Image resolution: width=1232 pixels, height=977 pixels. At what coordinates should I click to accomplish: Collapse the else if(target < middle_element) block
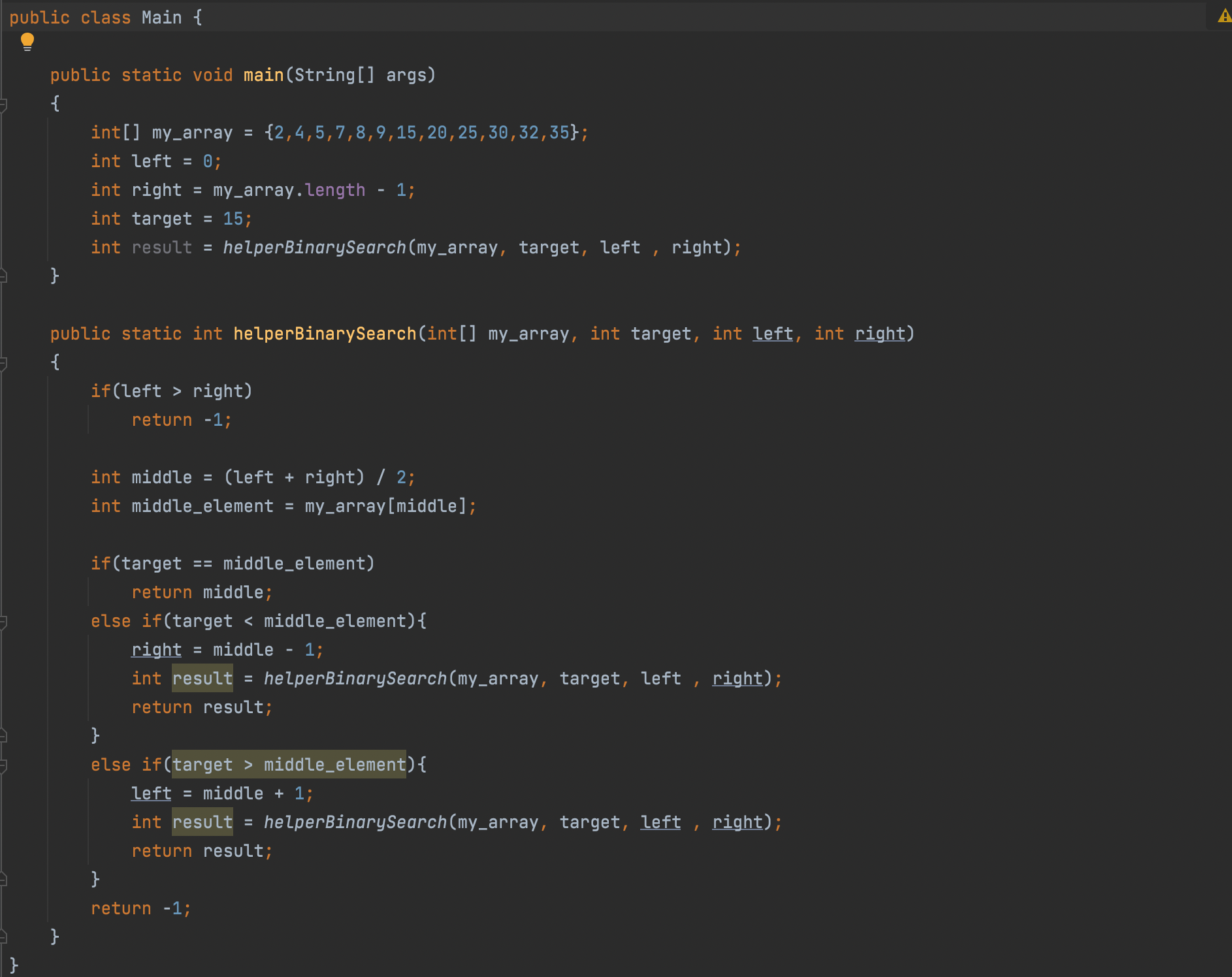coord(3,621)
